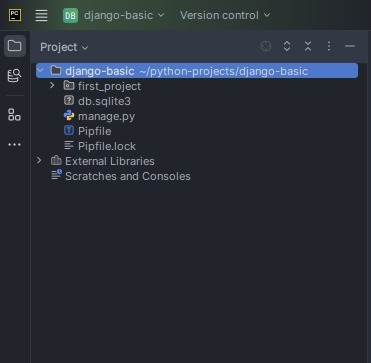This screenshot has height=363, width=371.
Task: Open the django-basic project switcher dropdown
Action: (x=113, y=15)
